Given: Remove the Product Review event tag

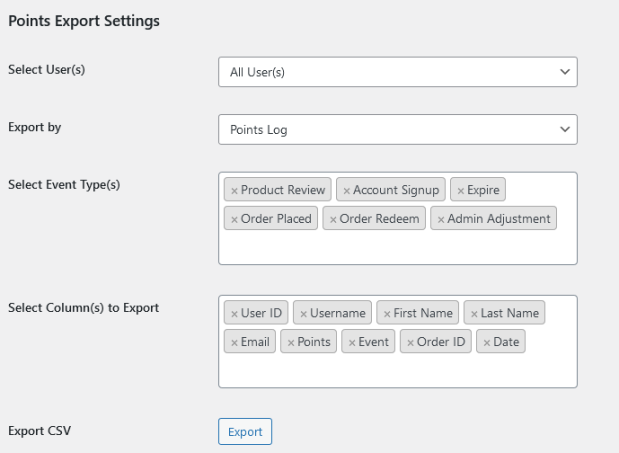Looking at the screenshot, I should [234, 190].
